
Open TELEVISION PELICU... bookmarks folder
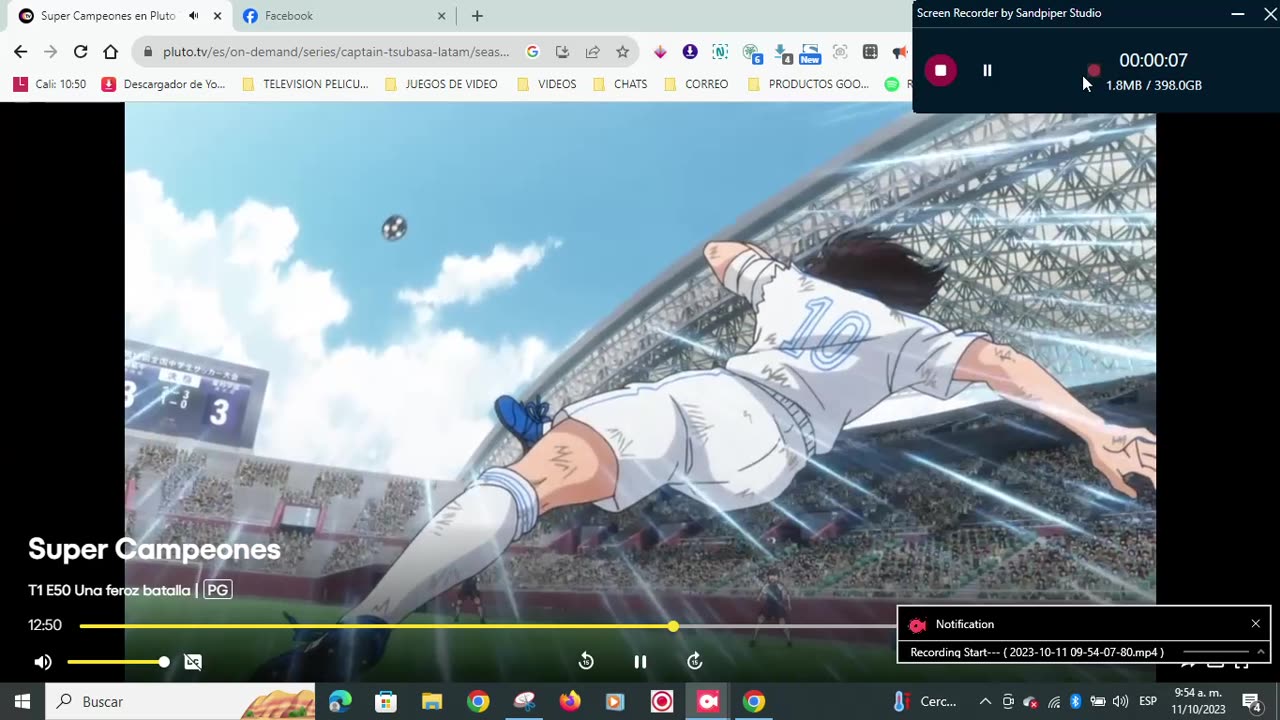305,84
